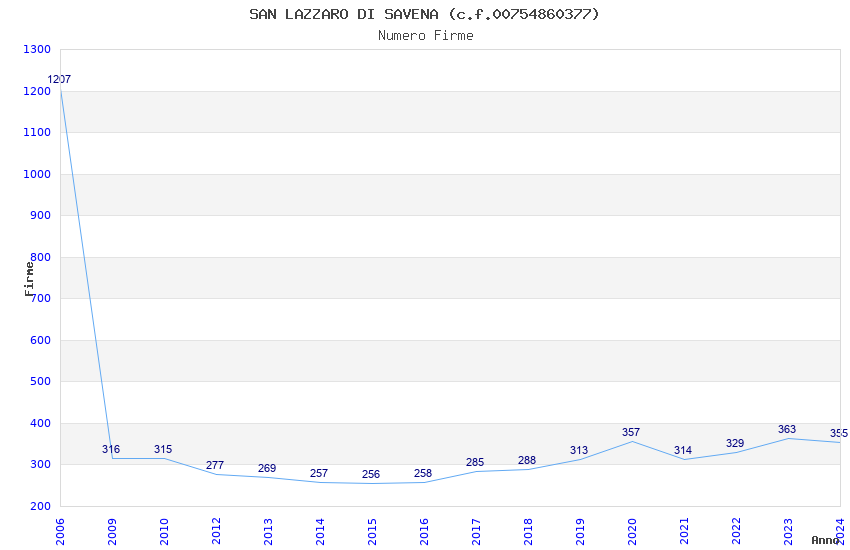This screenshot has height=550, width=850.
Task: Click the y-axis value 200
Action: (x=40, y=506)
